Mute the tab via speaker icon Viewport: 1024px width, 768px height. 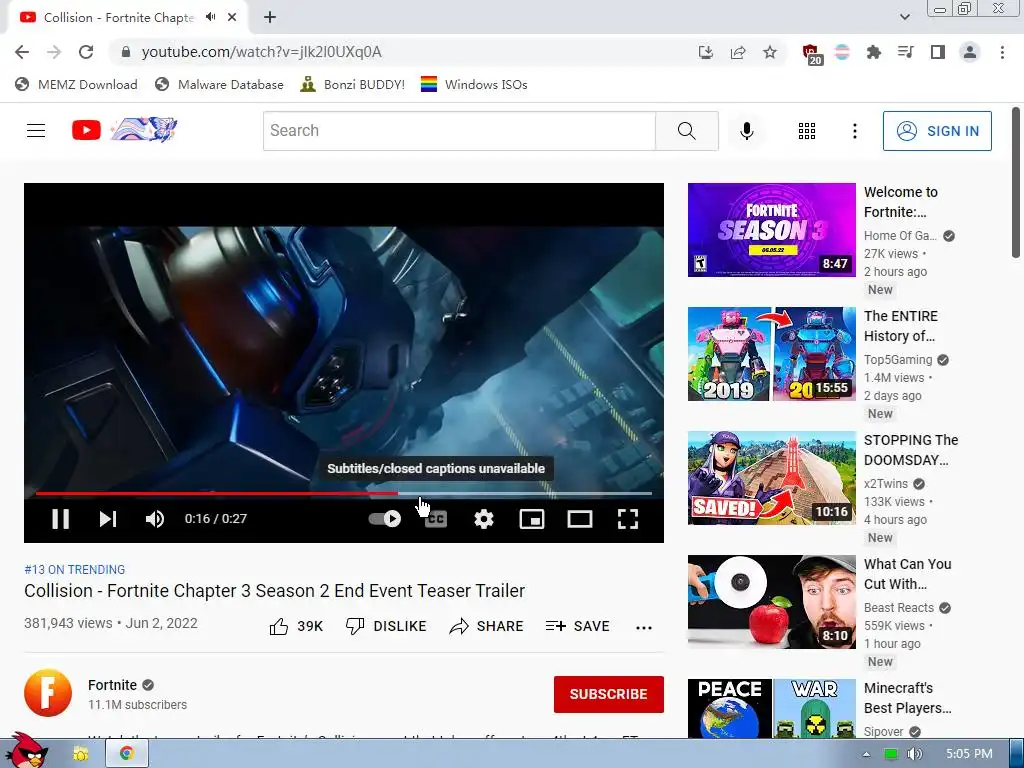(x=210, y=18)
